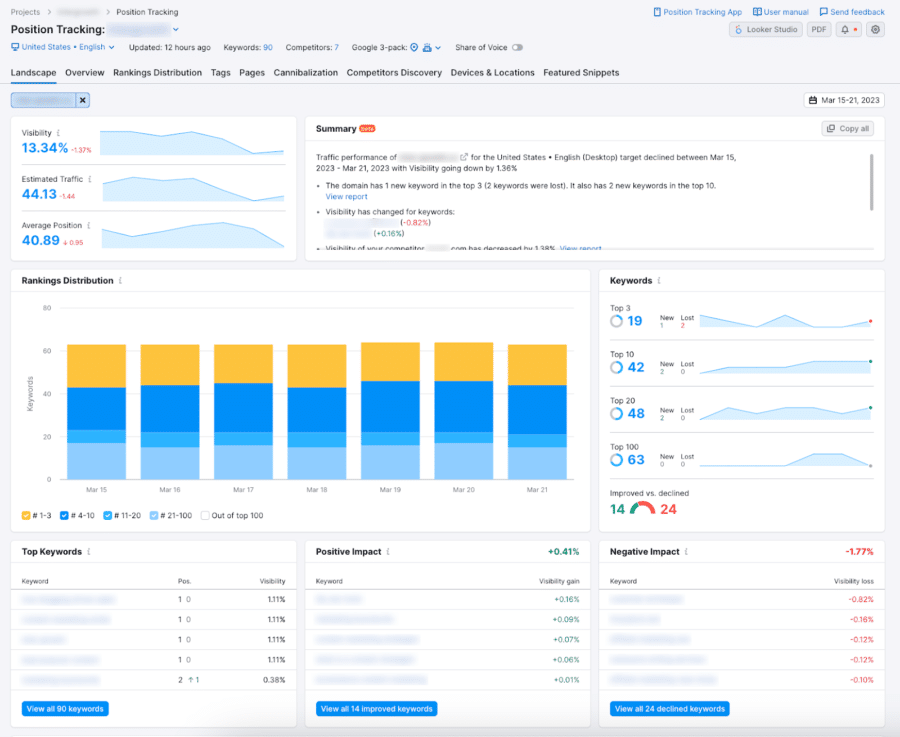The width and height of the screenshot is (900, 737).
Task: Click the info icon beside Average Position
Action: pyautogui.click(x=88, y=226)
